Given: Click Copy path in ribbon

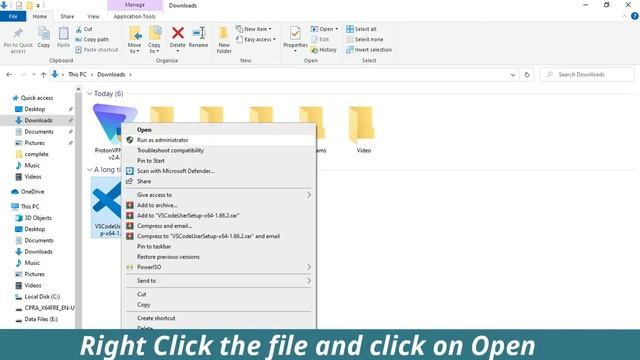Looking at the screenshot, I should [92, 39].
